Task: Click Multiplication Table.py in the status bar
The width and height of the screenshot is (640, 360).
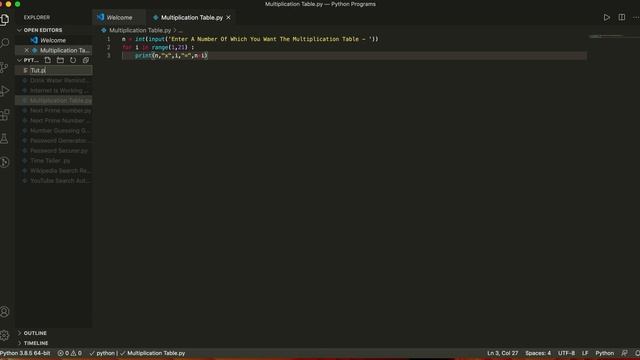Action: point(153,353)
